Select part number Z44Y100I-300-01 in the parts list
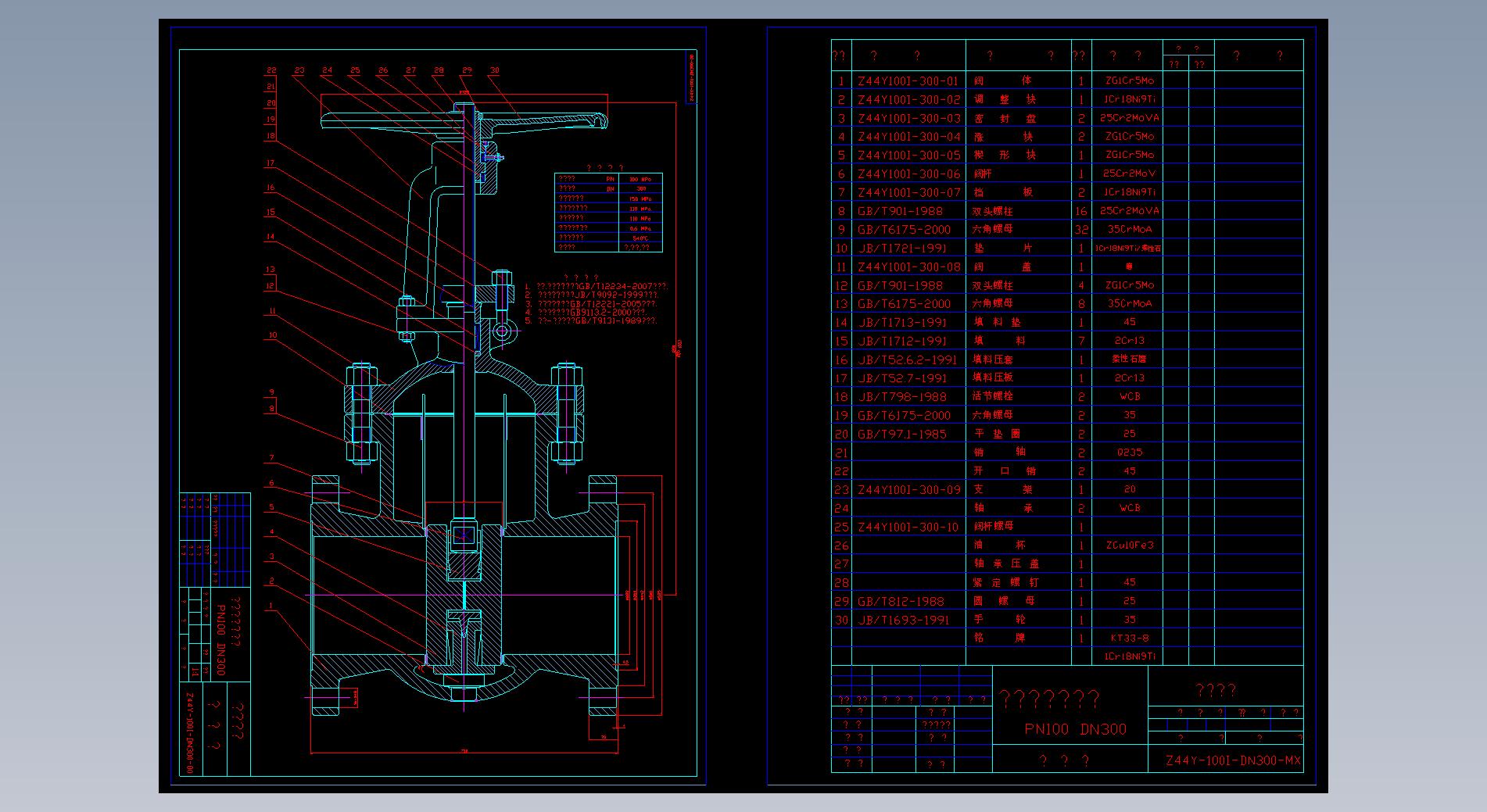The width and height of the screenshot is (1487, 812). (x=907, y=80)
